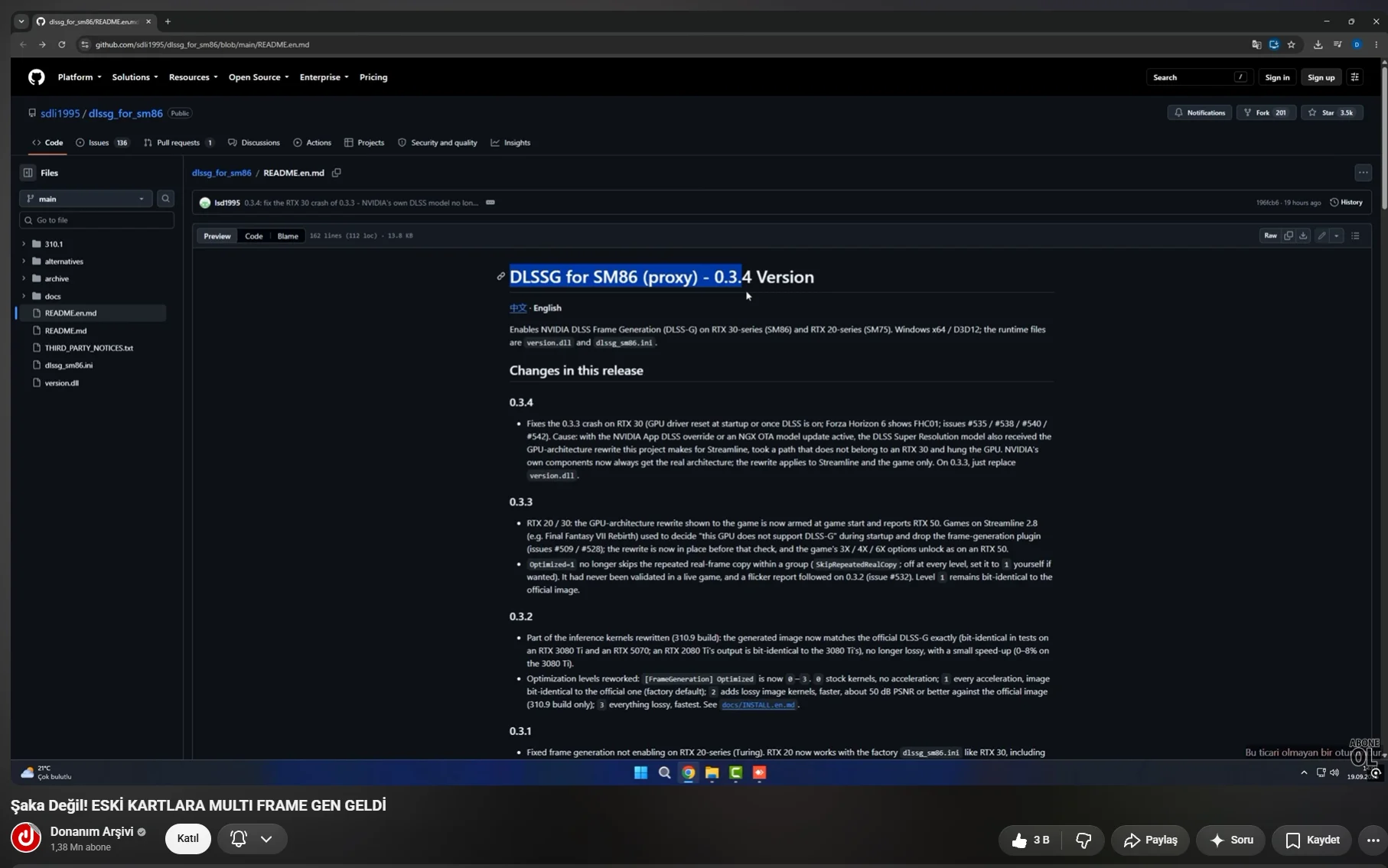This screenshot has width=1388, height=868.
Task: Click the GitHub logo icon
Action: pyautogui.click(x=37, y=77)
